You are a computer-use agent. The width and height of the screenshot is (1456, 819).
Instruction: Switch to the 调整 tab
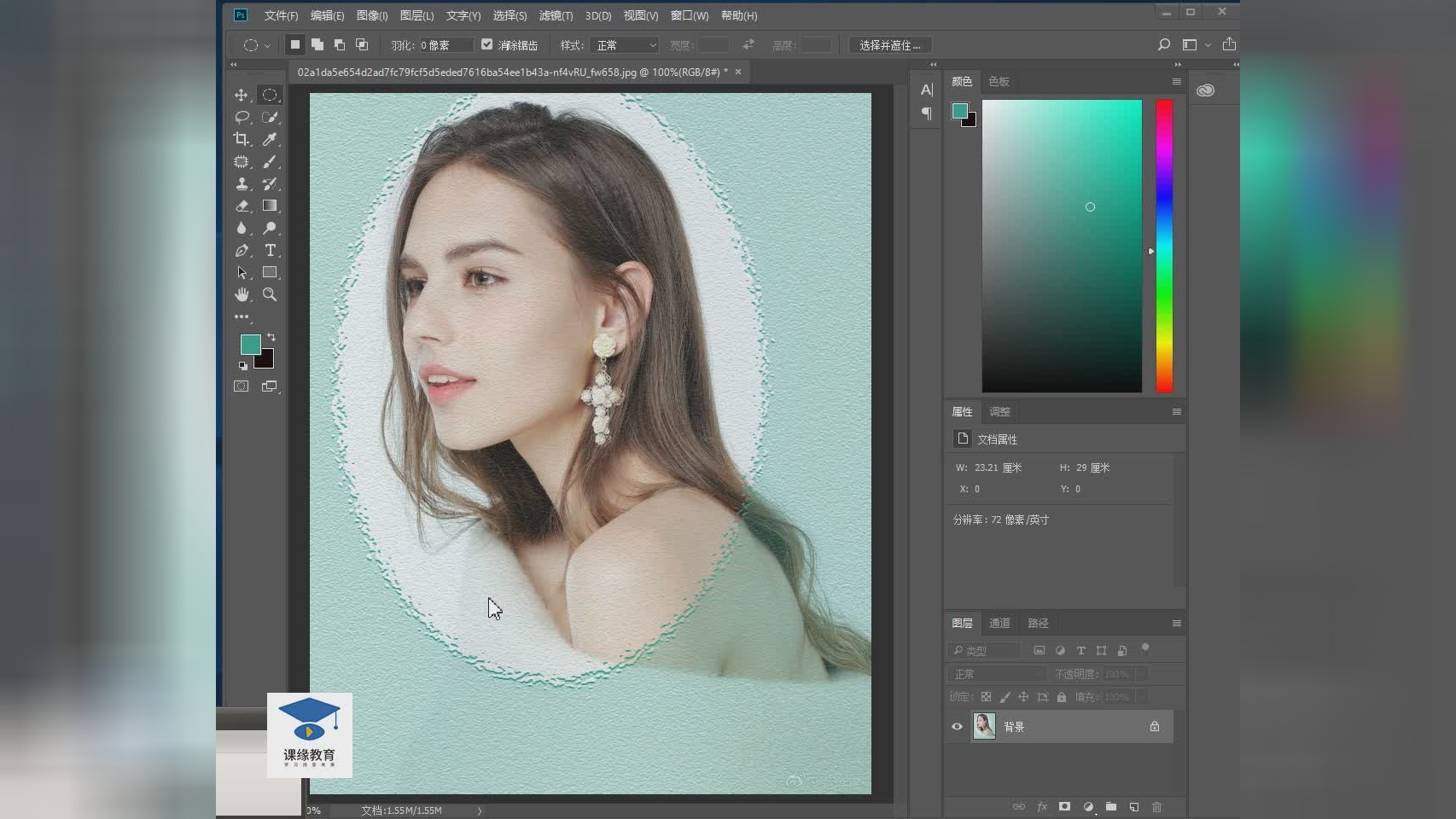pyautogui.click(x=999, y=411)
